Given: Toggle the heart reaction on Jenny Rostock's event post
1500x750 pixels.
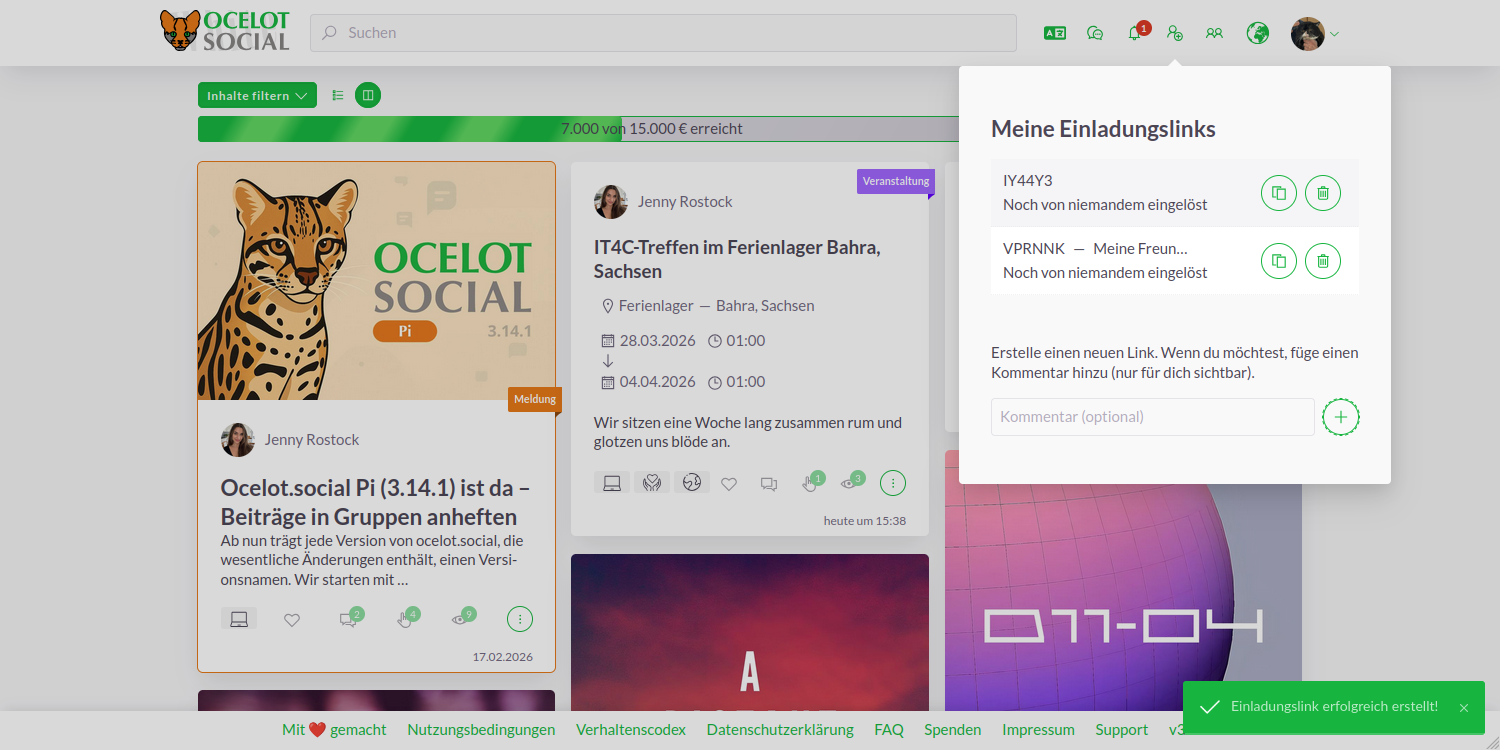Looking at the screenshot, I should (729, 483).
